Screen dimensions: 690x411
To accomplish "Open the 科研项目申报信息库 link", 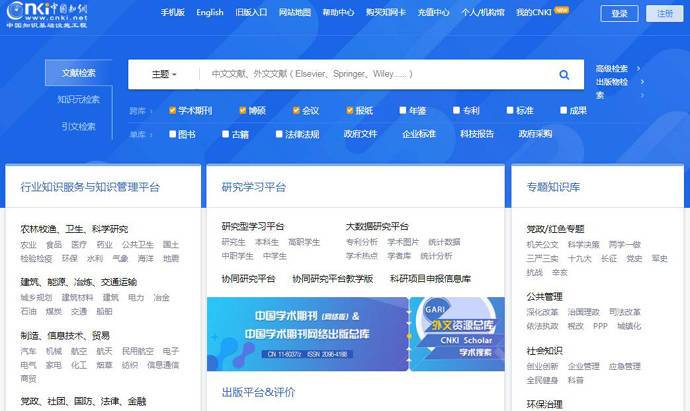I will tap(430, 279).
